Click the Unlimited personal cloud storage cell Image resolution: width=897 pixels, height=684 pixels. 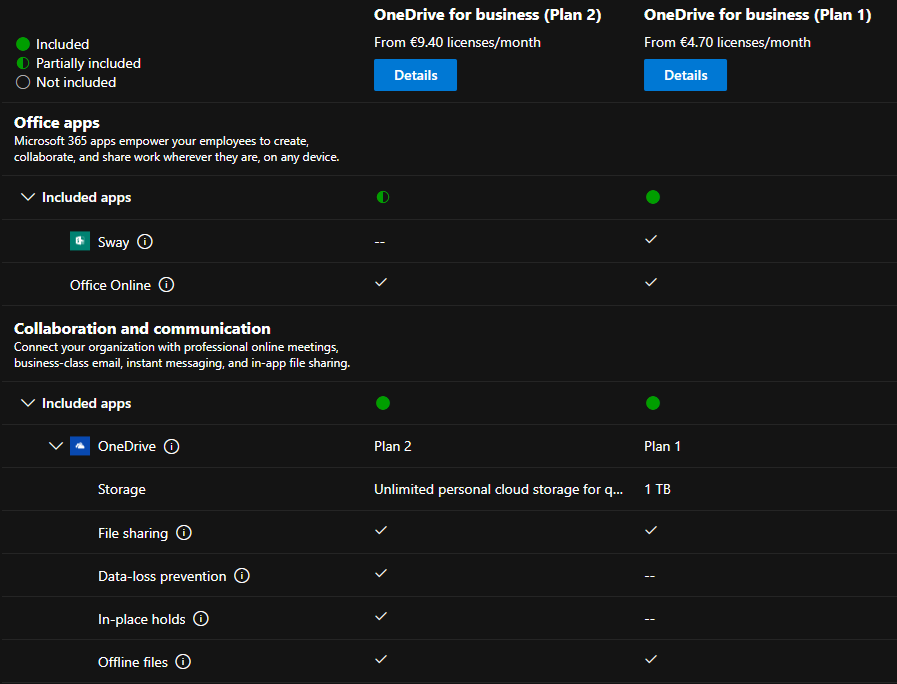coord(498,490)
